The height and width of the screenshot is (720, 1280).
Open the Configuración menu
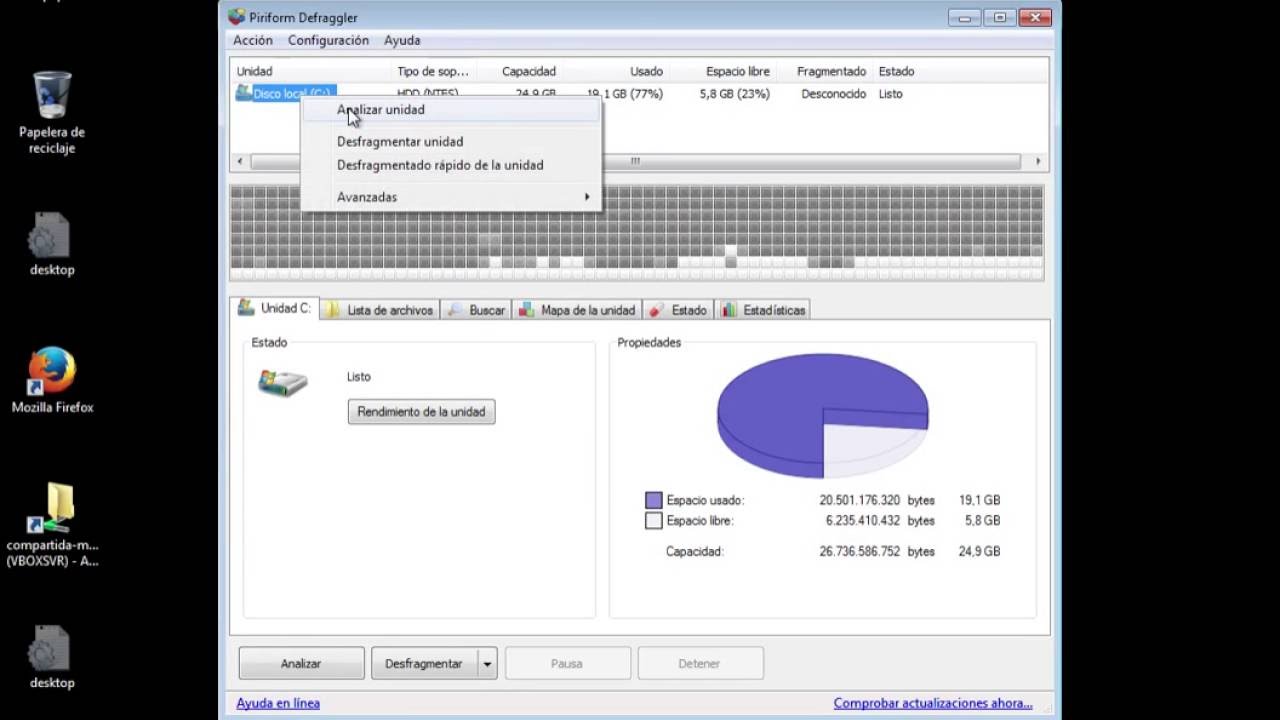[328, 40]
